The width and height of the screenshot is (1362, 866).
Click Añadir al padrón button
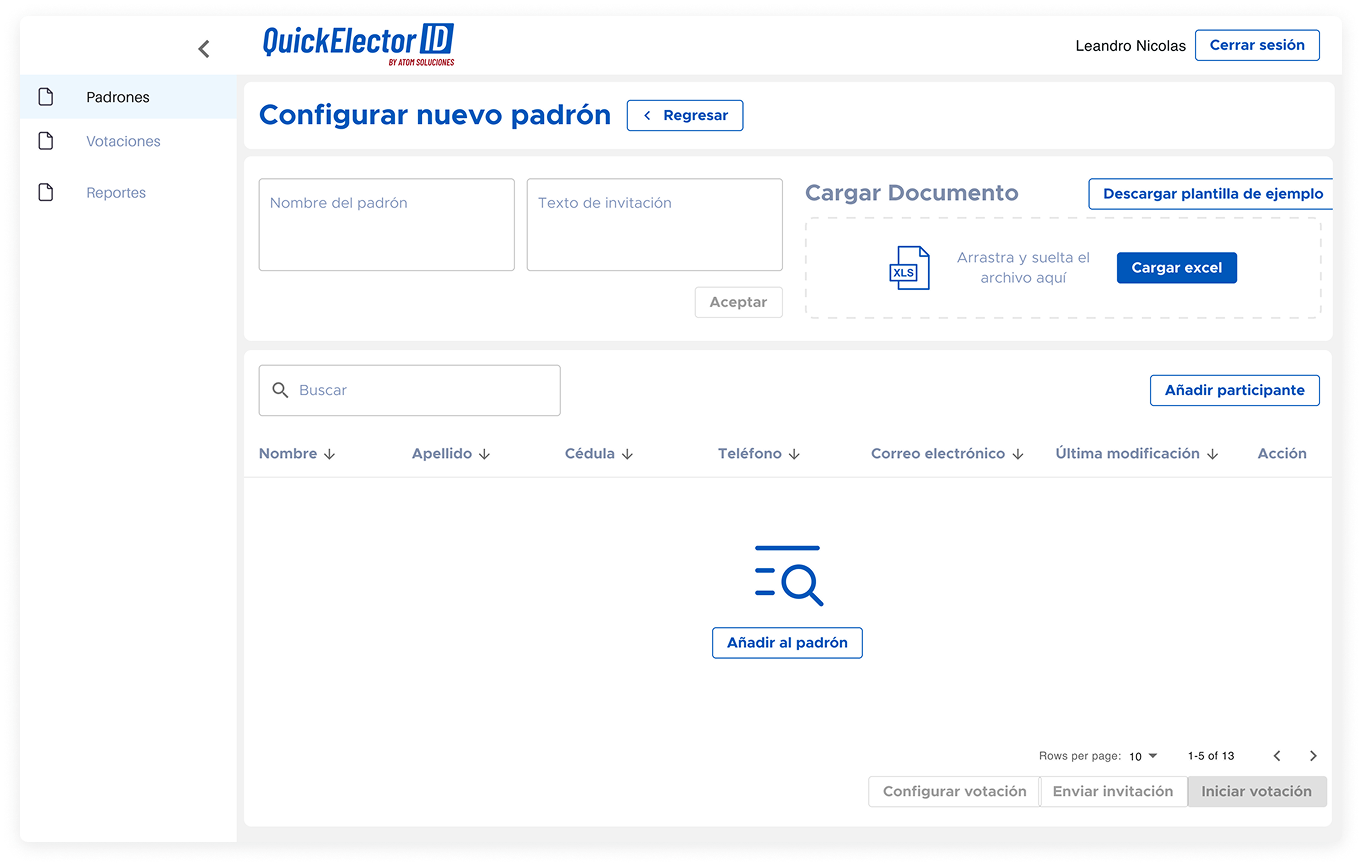(787, 643)
